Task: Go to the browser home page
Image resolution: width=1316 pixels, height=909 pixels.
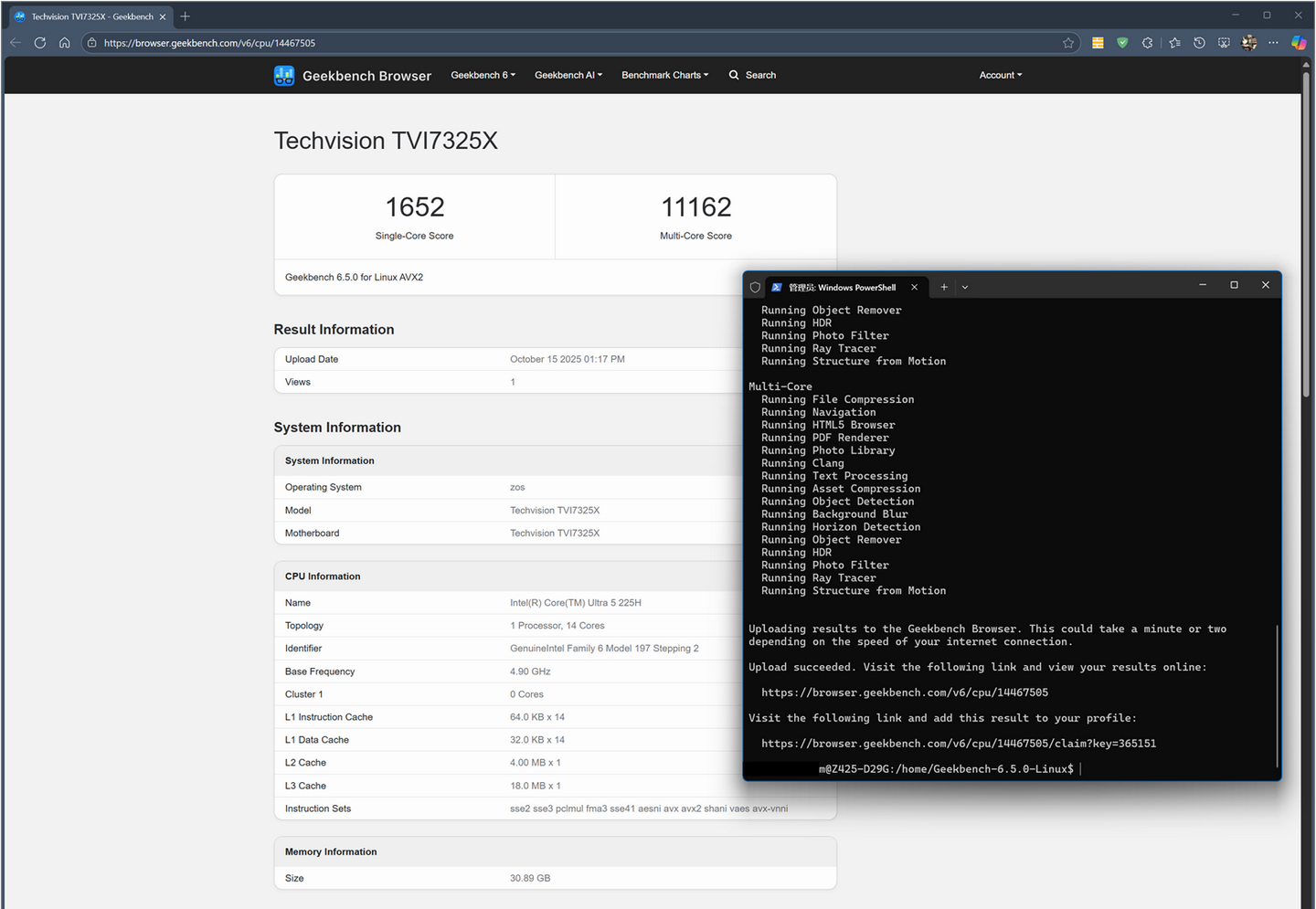Action: [64, 43]
